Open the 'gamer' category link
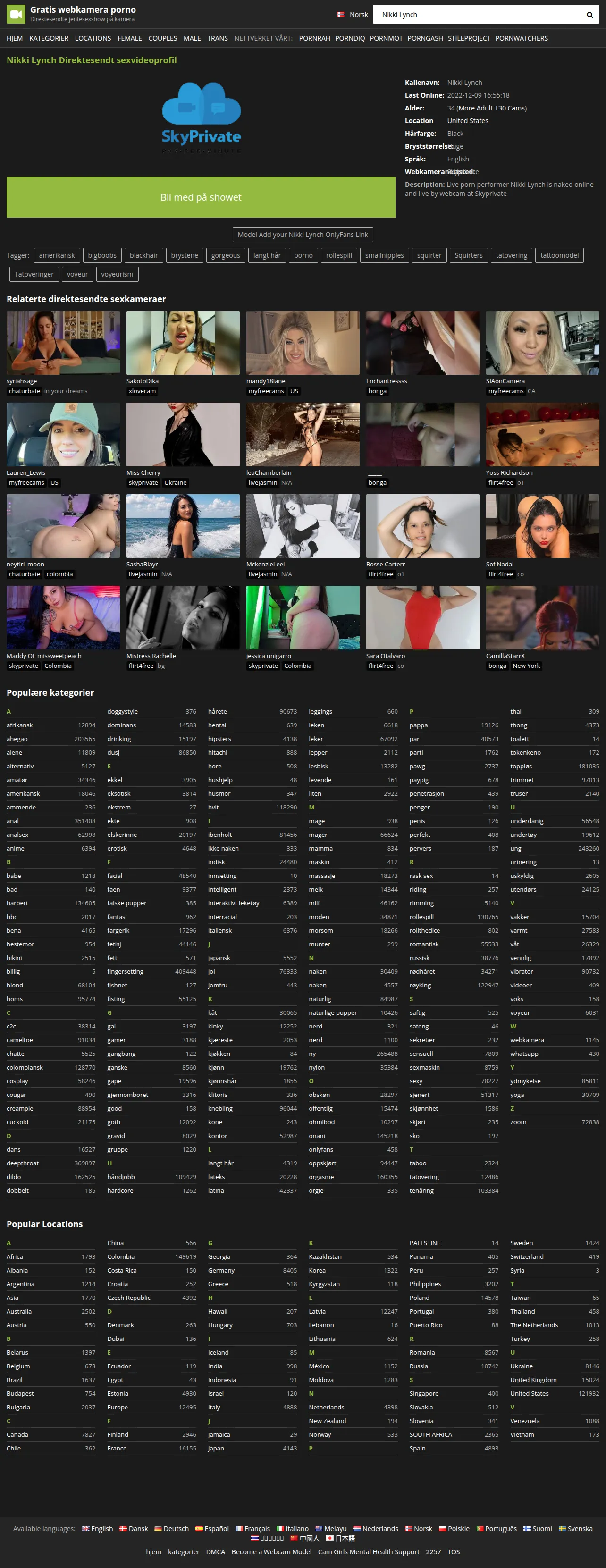Image resolution: width=606 pixels, height=1568 pixels. tap(117, 1040)
